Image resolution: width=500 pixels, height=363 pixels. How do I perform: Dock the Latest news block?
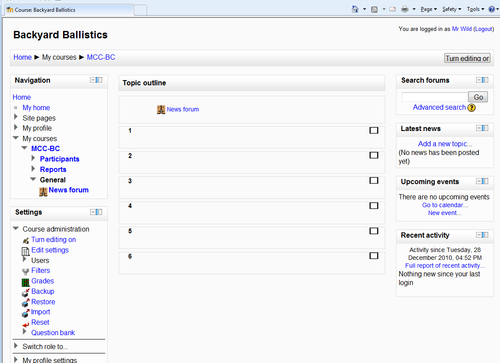(485, 128)
